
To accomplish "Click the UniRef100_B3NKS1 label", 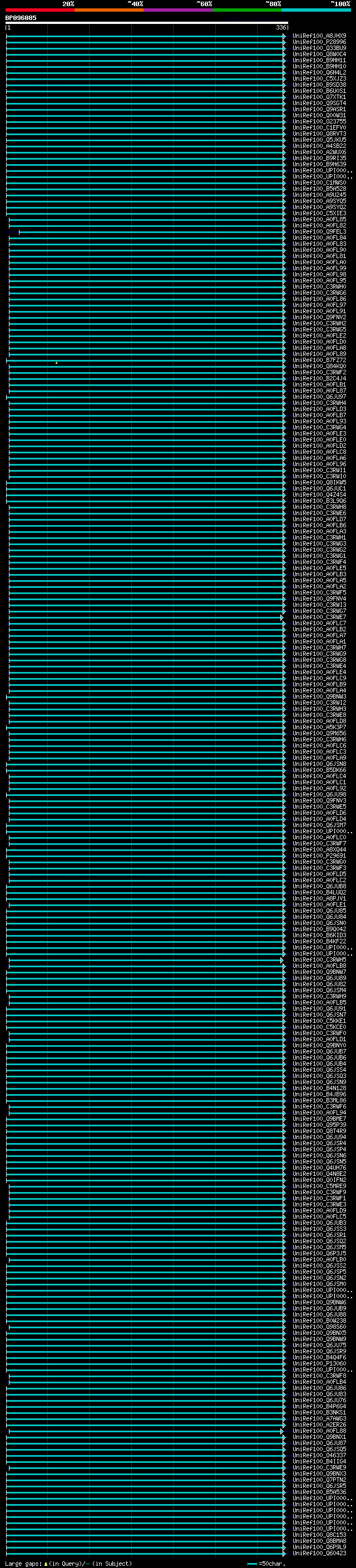I will coord(319,1412).
